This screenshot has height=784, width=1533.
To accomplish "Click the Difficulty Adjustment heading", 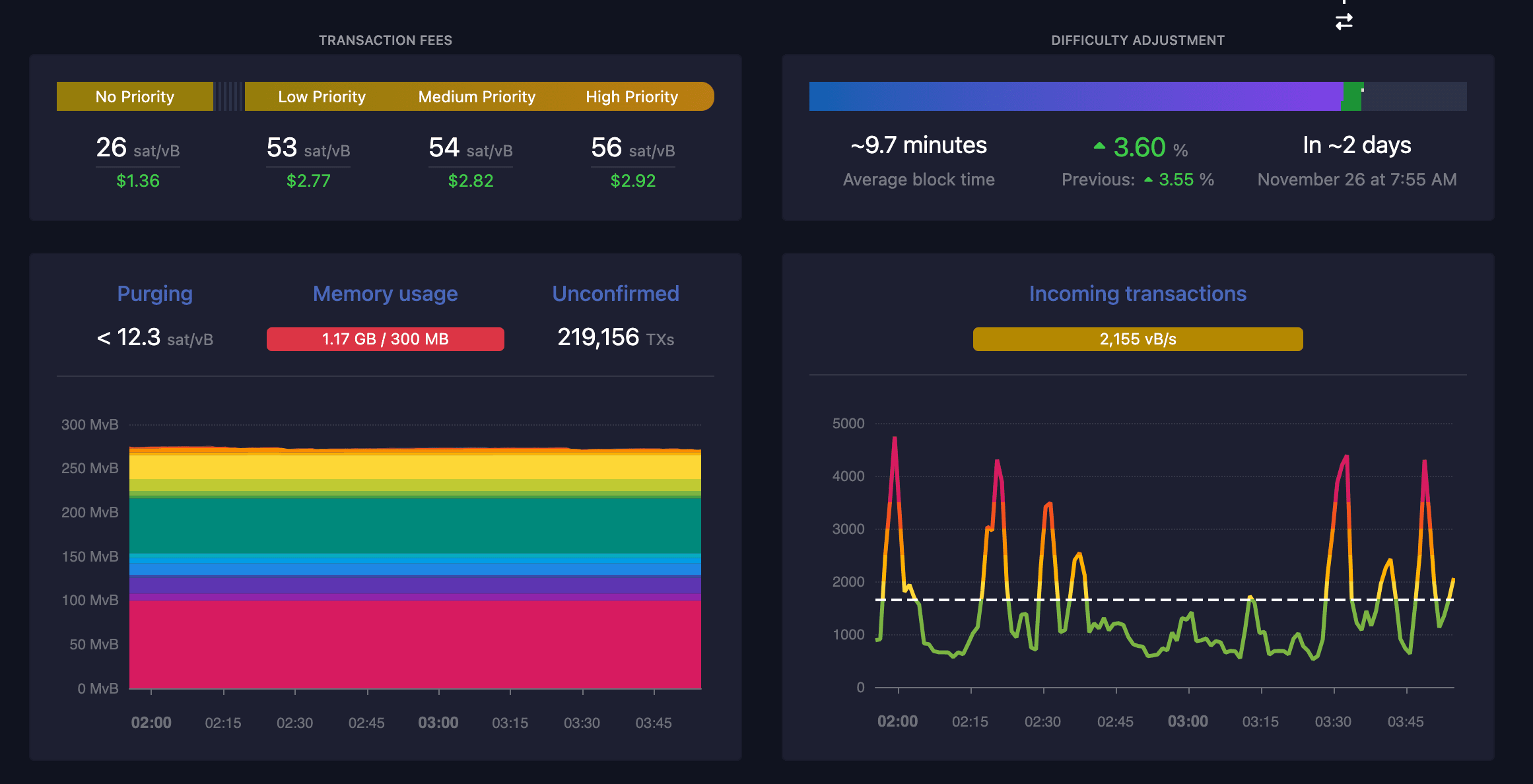I will point(1138,40).
